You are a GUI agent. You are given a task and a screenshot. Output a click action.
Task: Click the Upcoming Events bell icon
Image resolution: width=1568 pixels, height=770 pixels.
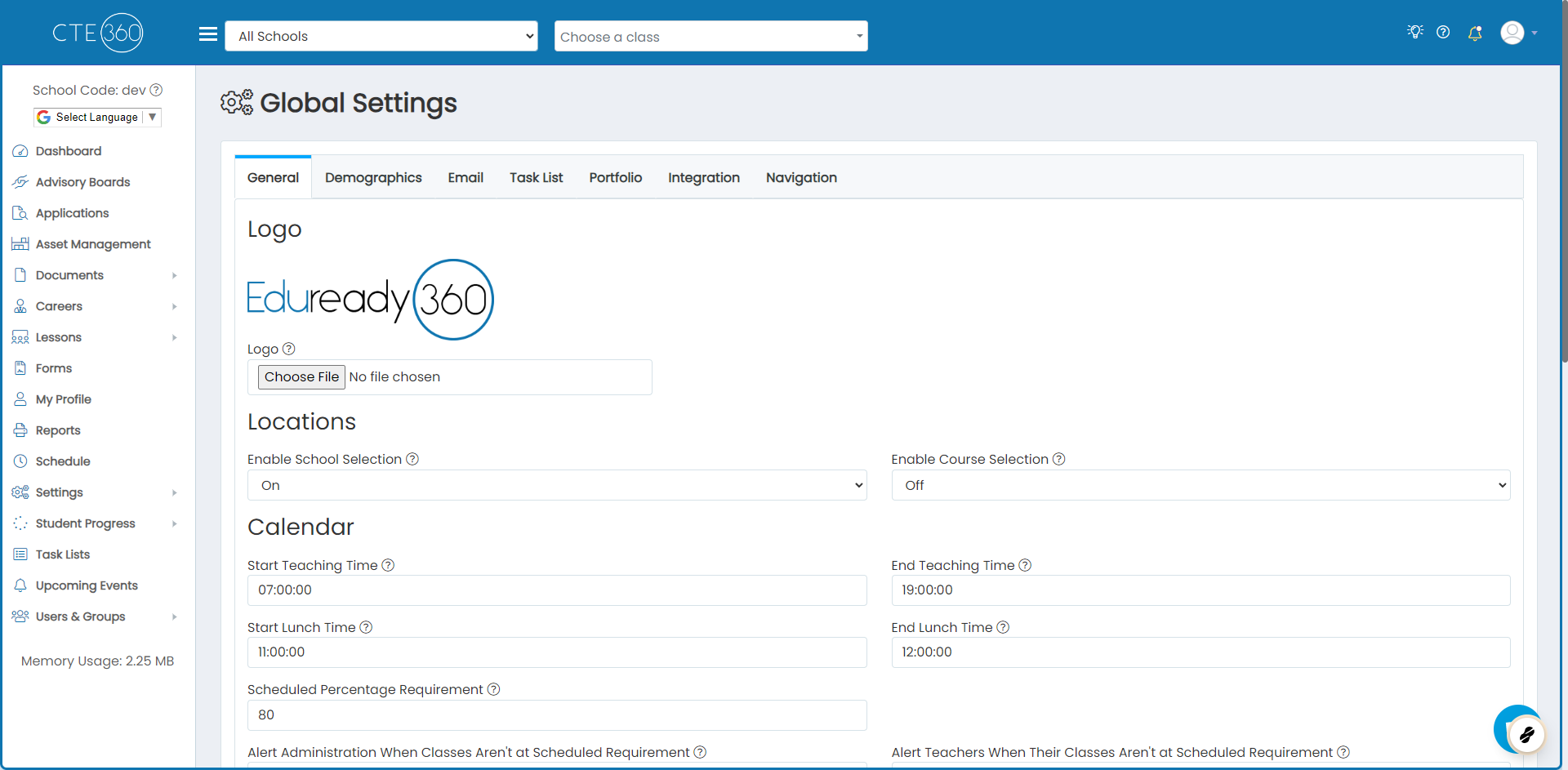pyautogui.click(x=20, y=585)
